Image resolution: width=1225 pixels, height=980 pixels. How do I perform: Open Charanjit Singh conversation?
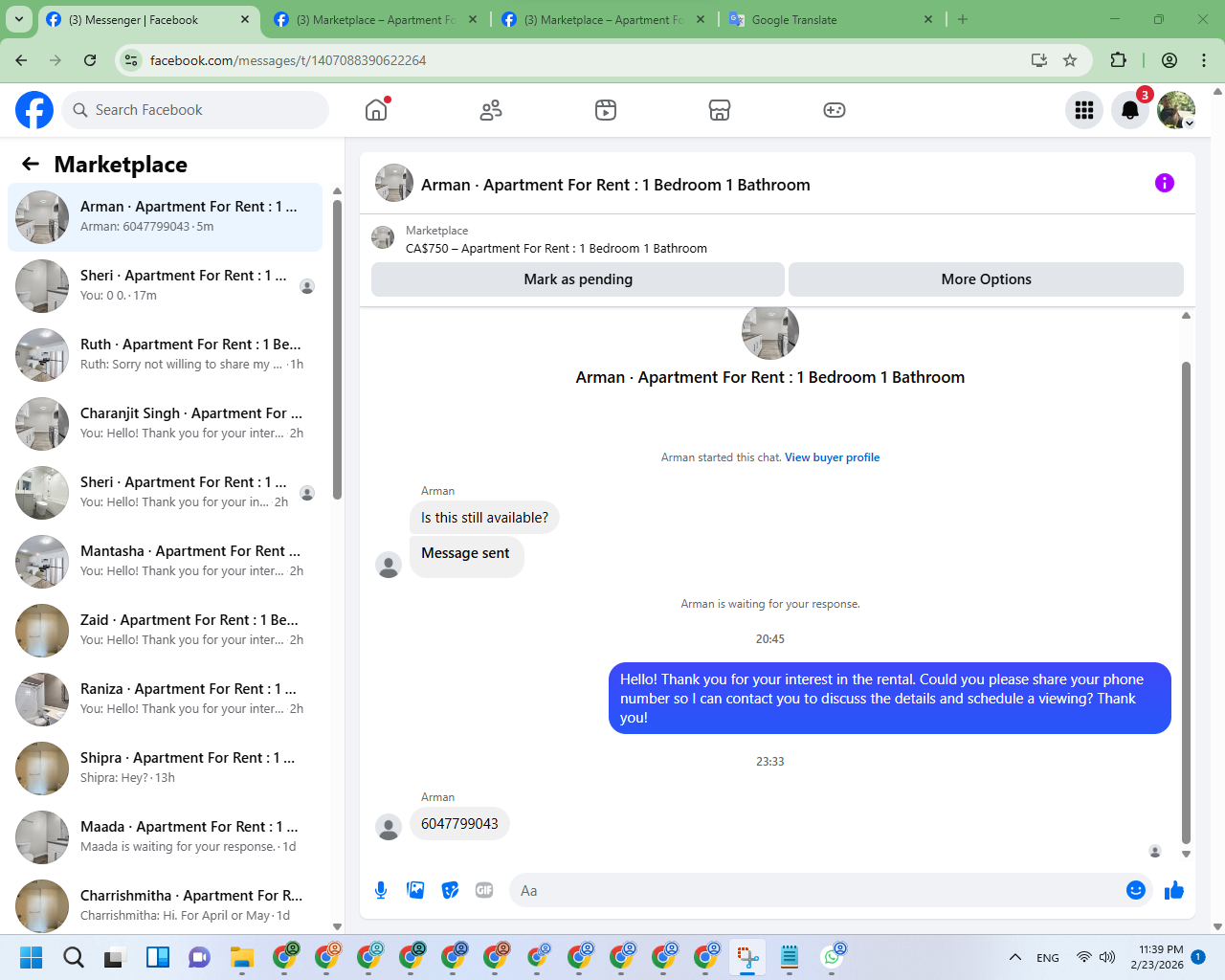[165, 424]
